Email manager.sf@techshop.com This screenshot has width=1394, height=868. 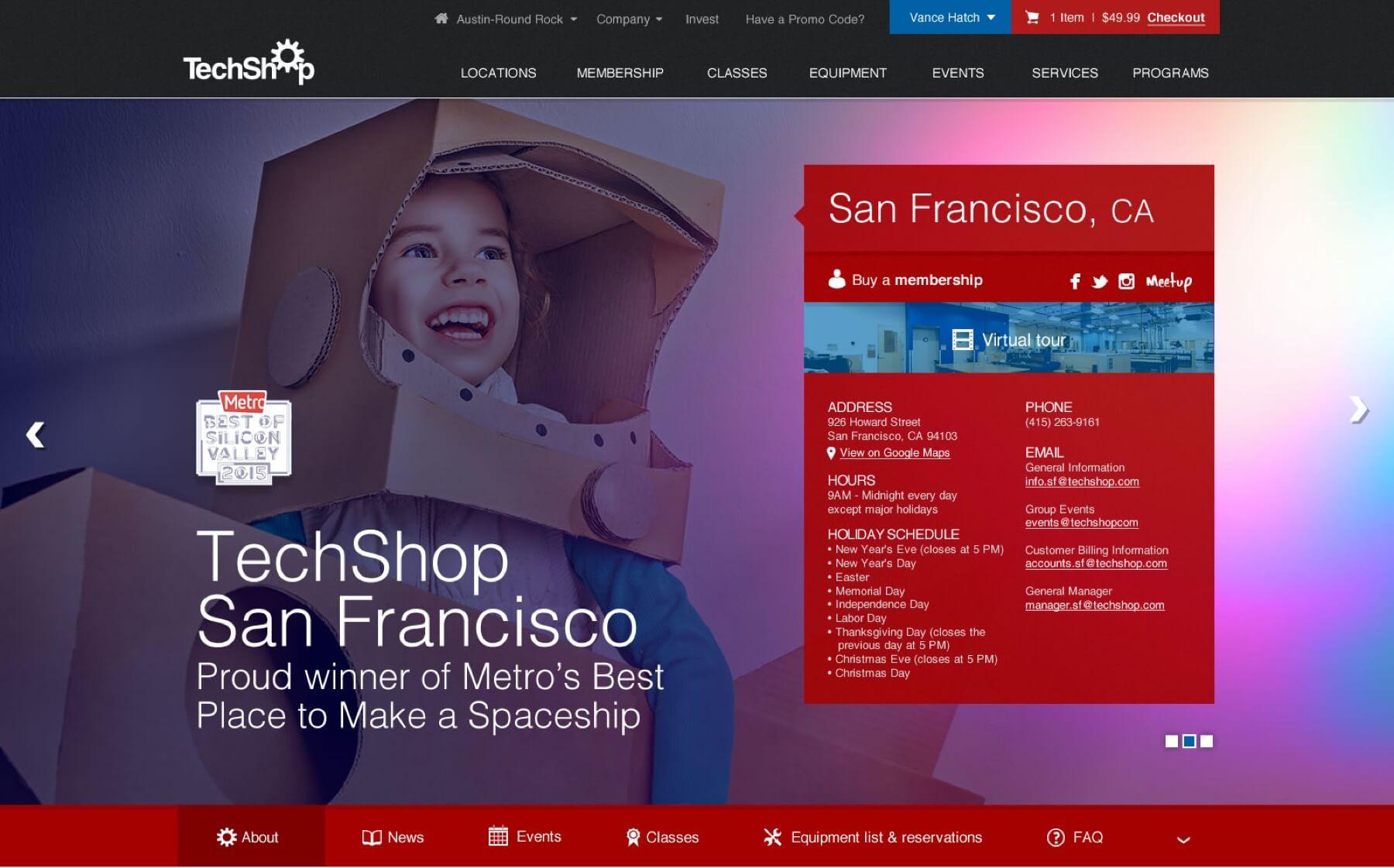(1094, 606)
